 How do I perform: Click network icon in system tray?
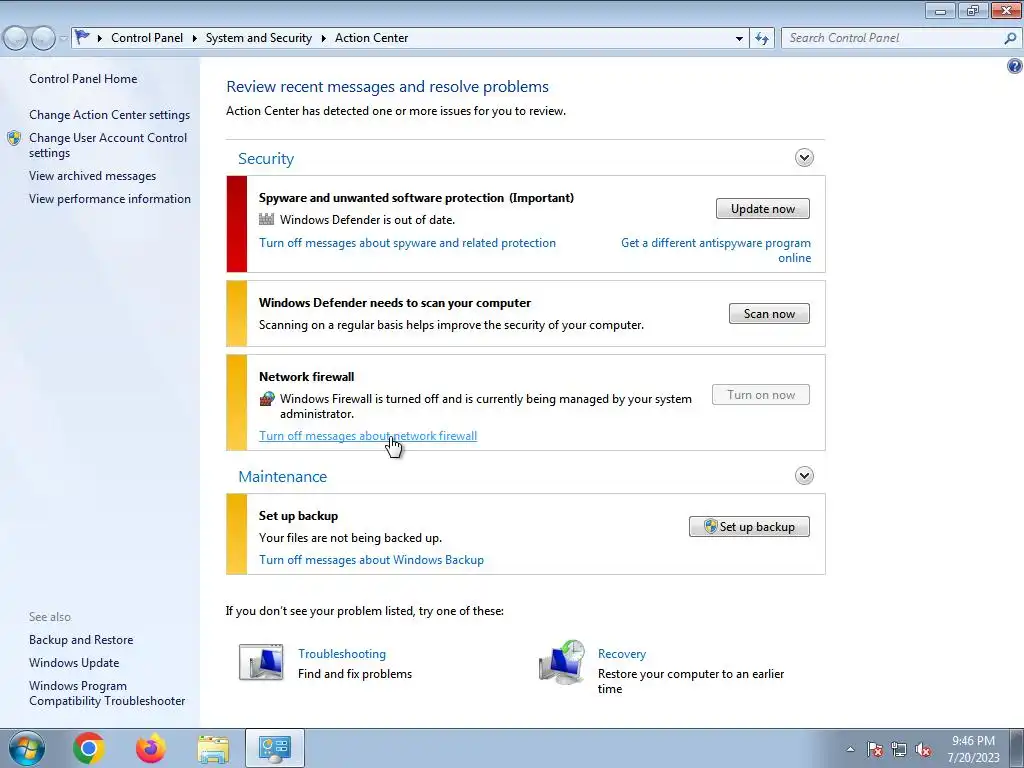click(x=899, y=750)
